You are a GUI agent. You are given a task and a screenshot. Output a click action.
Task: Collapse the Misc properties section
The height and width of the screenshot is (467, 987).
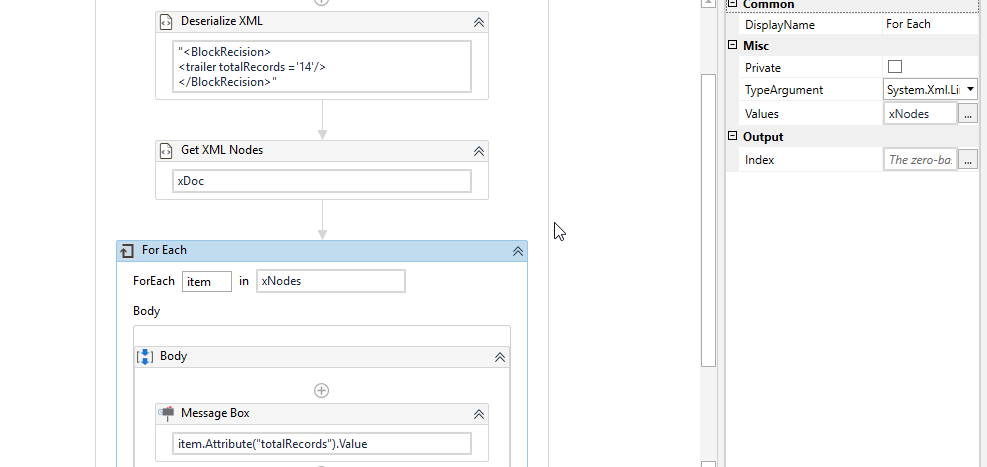click(732, 45)
